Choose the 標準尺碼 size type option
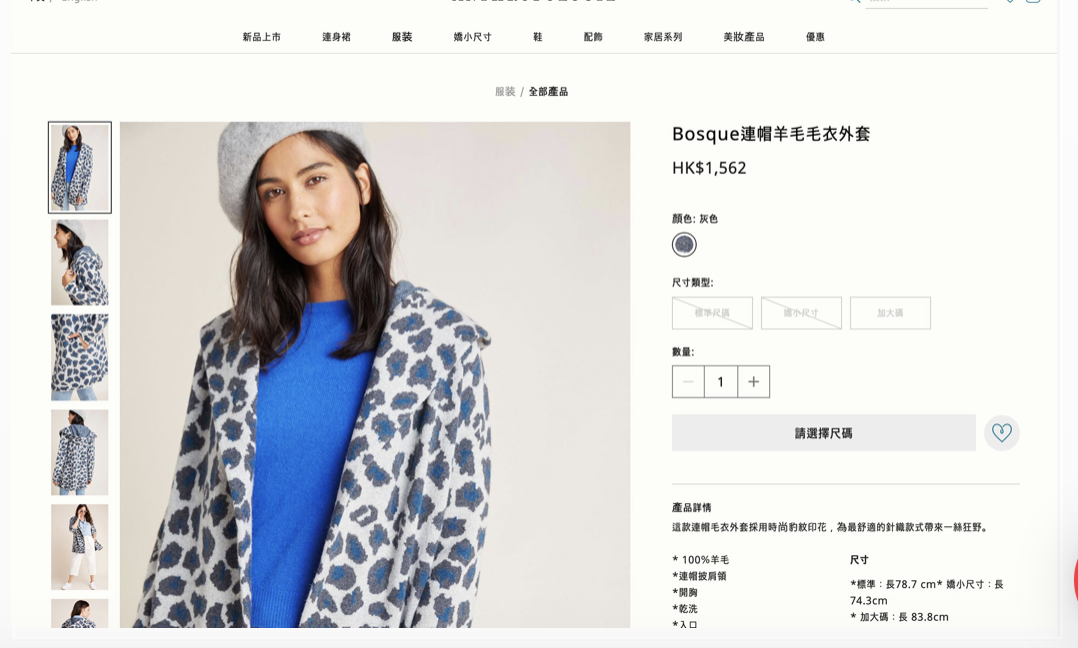This screenshot has height=648, width=1078. (x=712, y=313)
